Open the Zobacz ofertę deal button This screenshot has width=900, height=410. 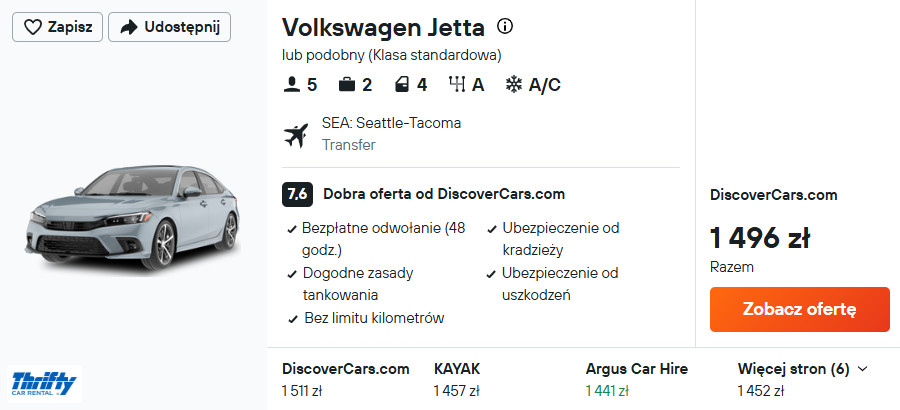[799, 309]
